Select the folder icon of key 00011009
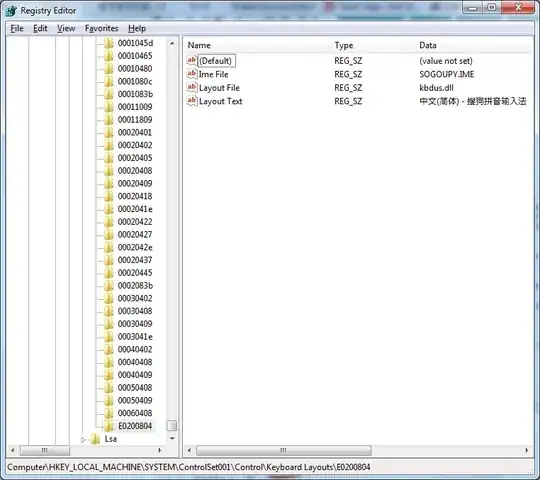Viewport: 540px width, 480px height. point(108,107)
